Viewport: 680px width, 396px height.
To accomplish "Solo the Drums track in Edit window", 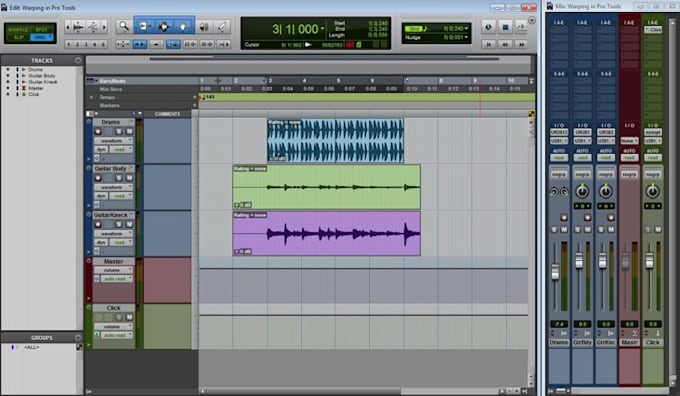I will pos(119,131).
